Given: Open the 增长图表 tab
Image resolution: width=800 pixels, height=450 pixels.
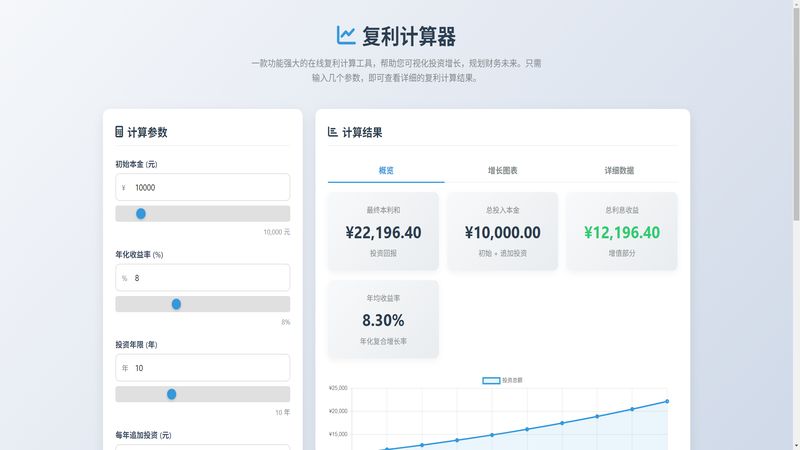Looking at the screenshot, I should [x=502, y=171].
